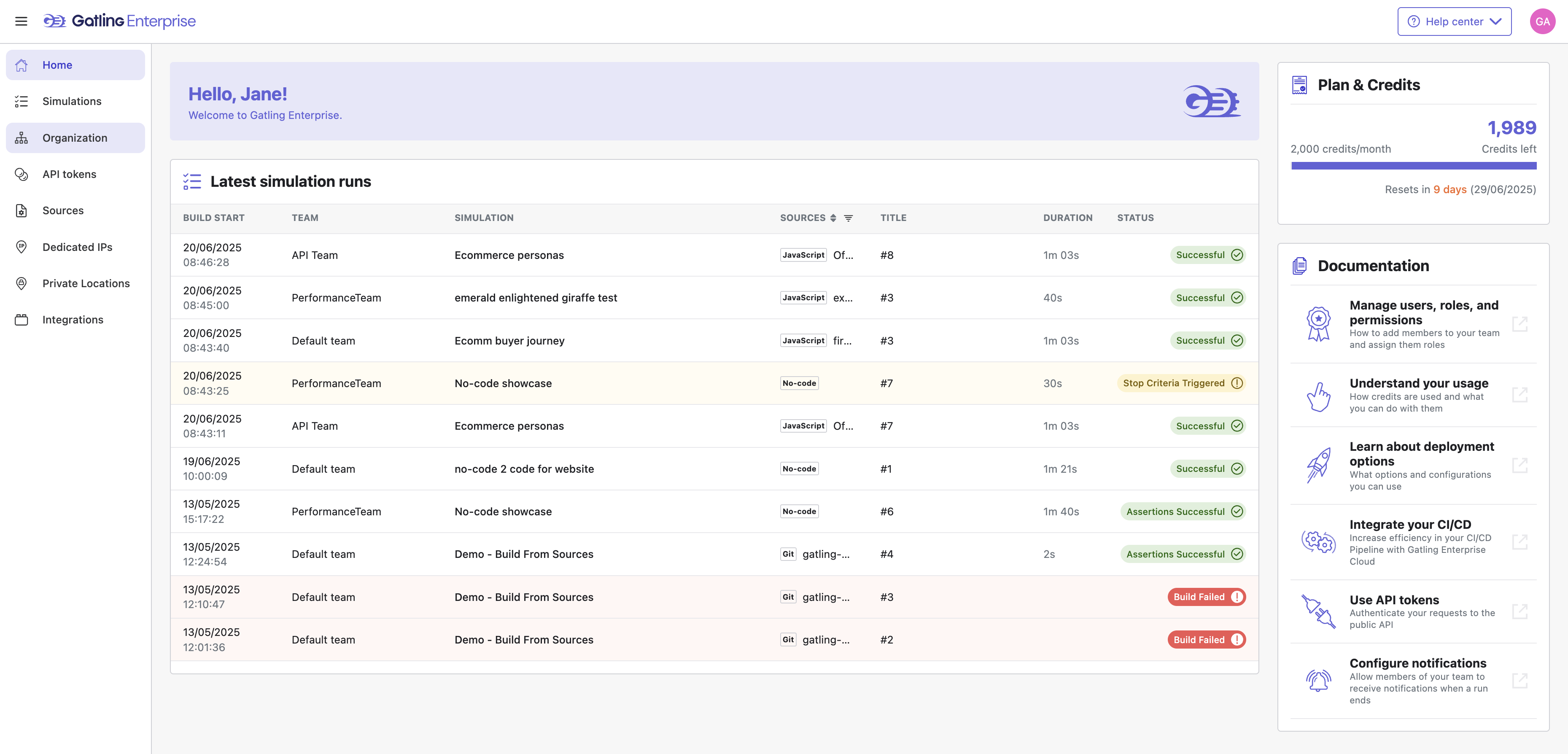Click the Gatling Enterprise logo
Viewport: 1568px width, 754px height.
pyautogui.click(x=119, y=22)
